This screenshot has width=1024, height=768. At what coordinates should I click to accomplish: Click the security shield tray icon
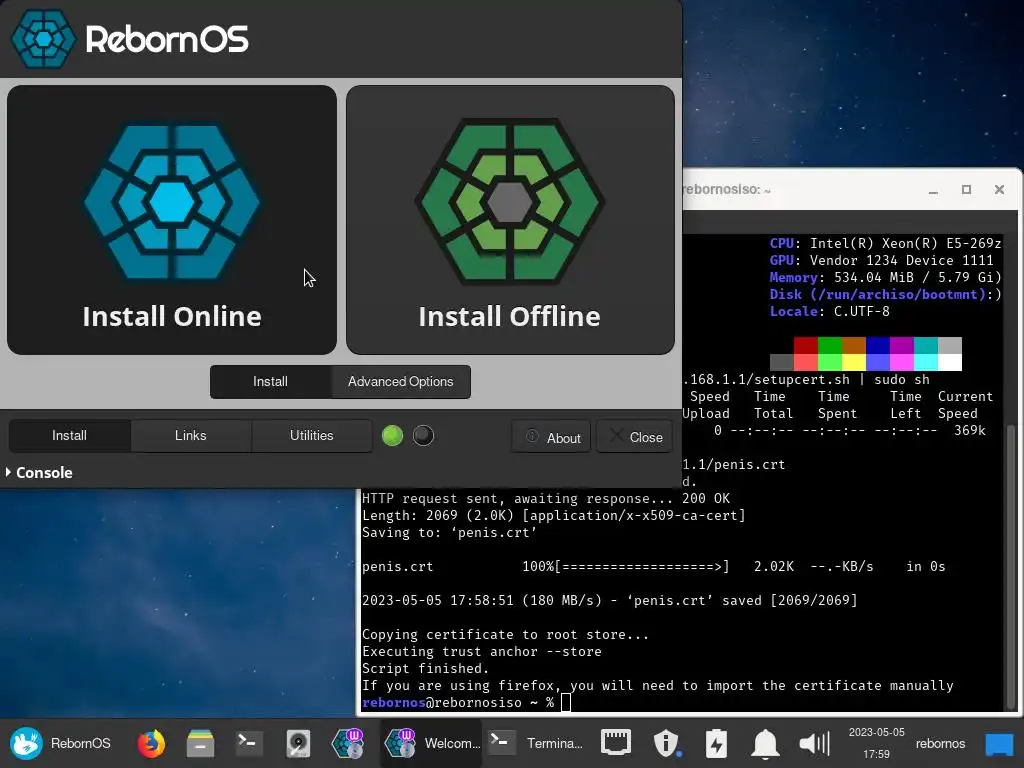(x=665, y=743)
